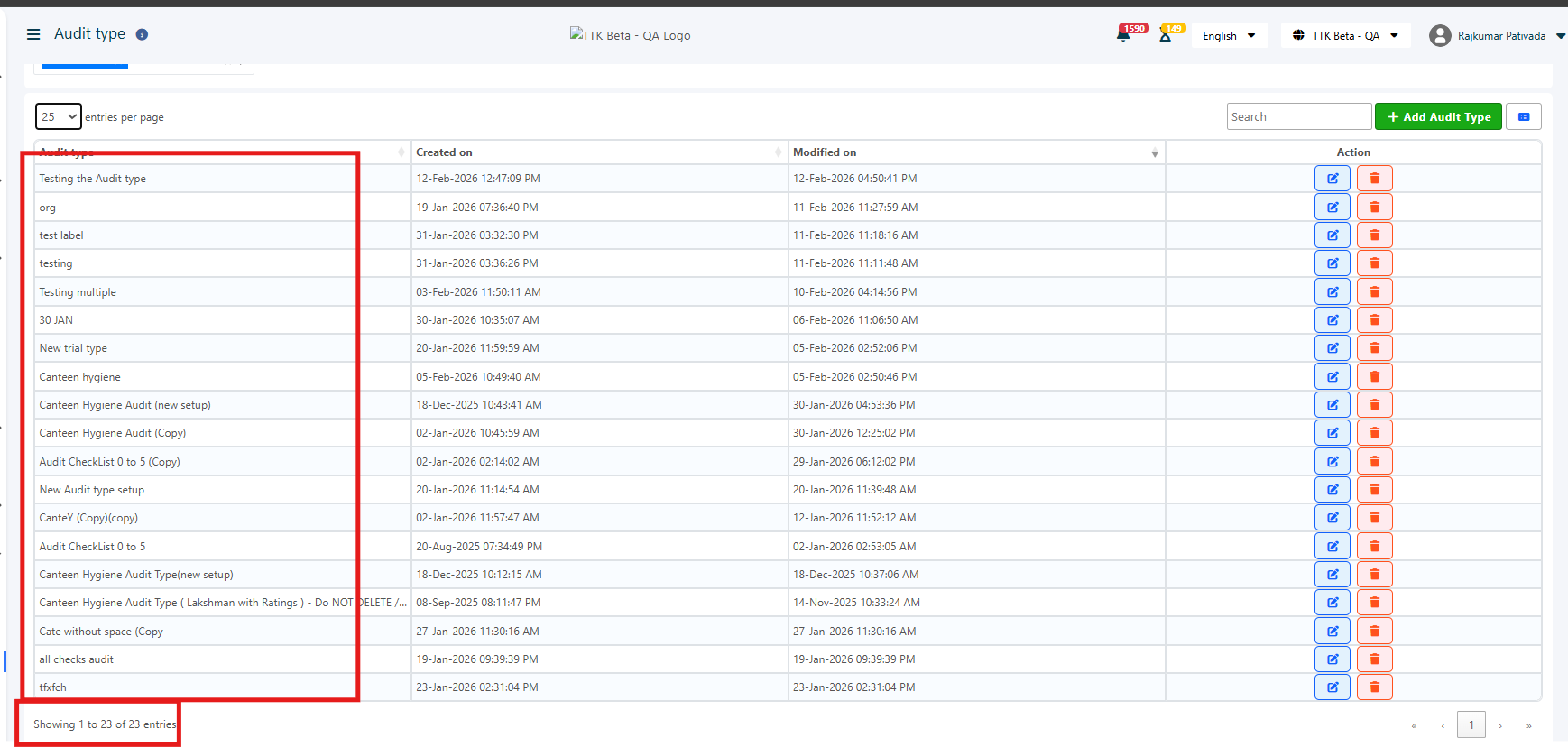Image resolution: width=1568 pixels, height=747 pixels.
Task: Delete the 'org' audit type
Action: click(x=1374, y=207)
